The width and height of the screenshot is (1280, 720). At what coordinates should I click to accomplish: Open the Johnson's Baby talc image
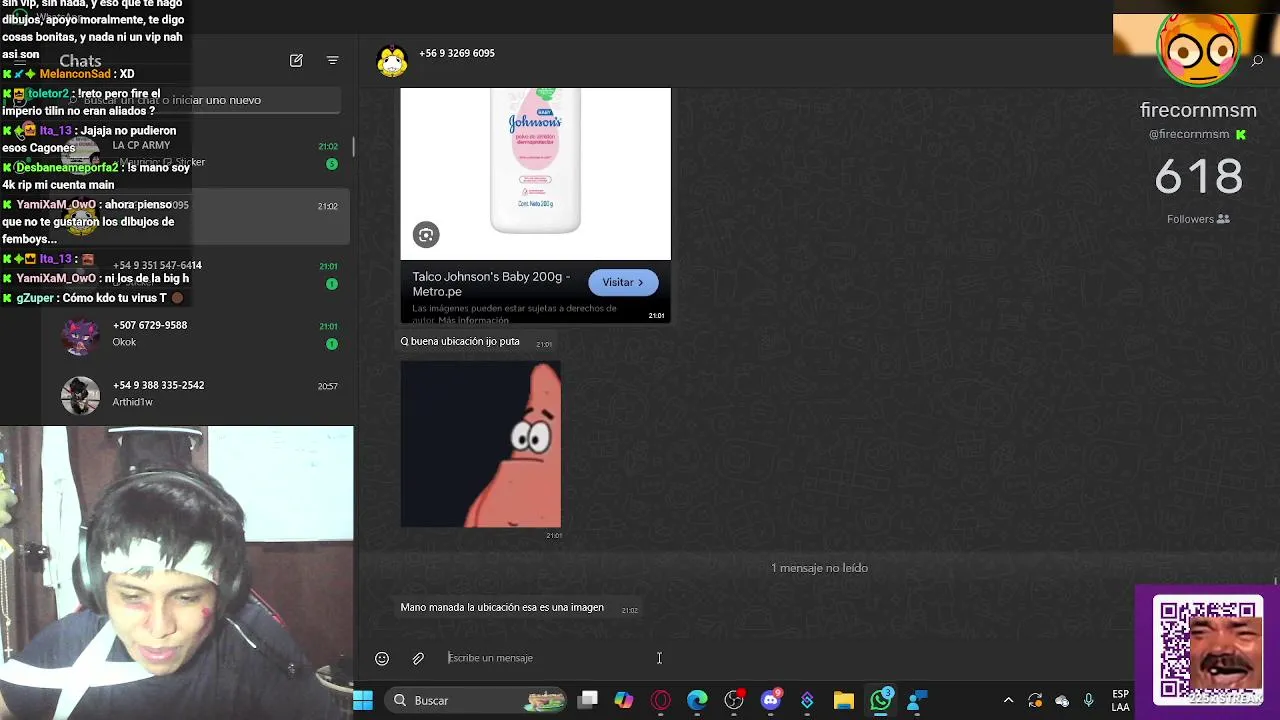pos(535,173)
